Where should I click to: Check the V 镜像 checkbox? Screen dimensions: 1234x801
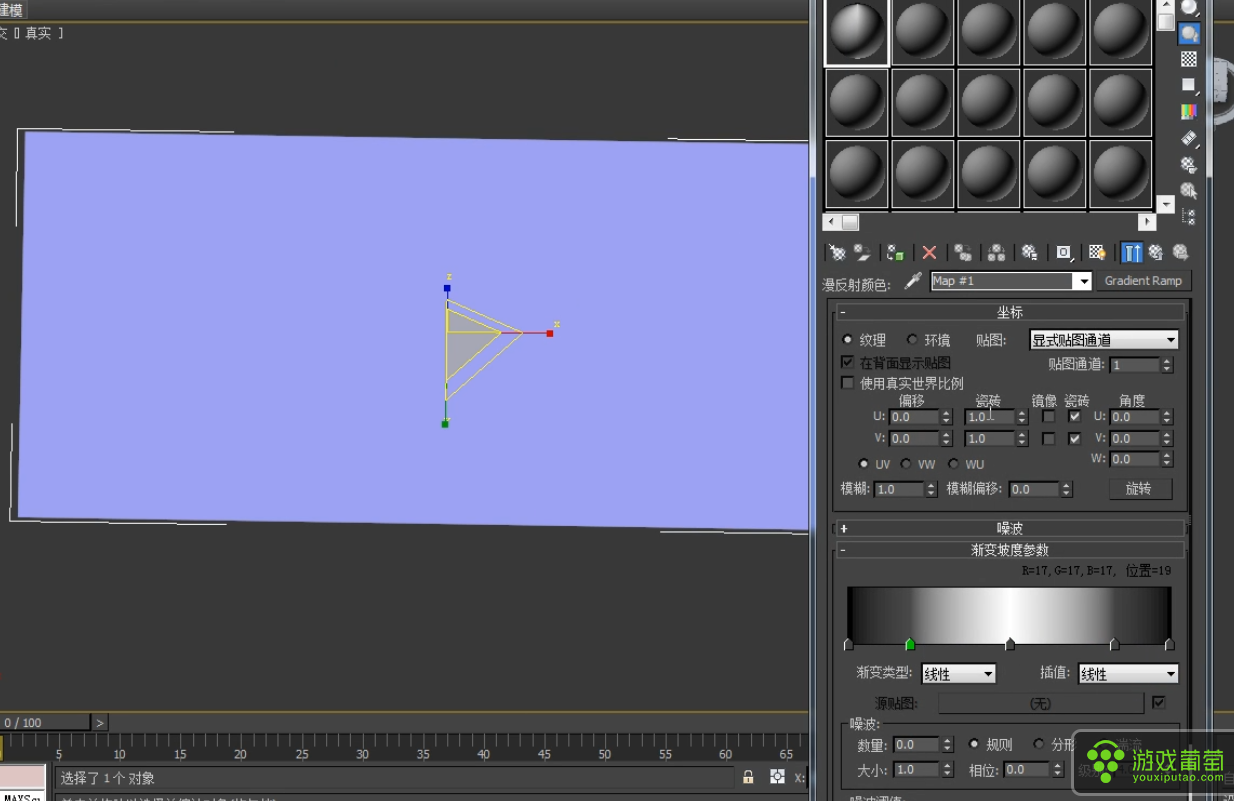click(x=1048, y=439)
